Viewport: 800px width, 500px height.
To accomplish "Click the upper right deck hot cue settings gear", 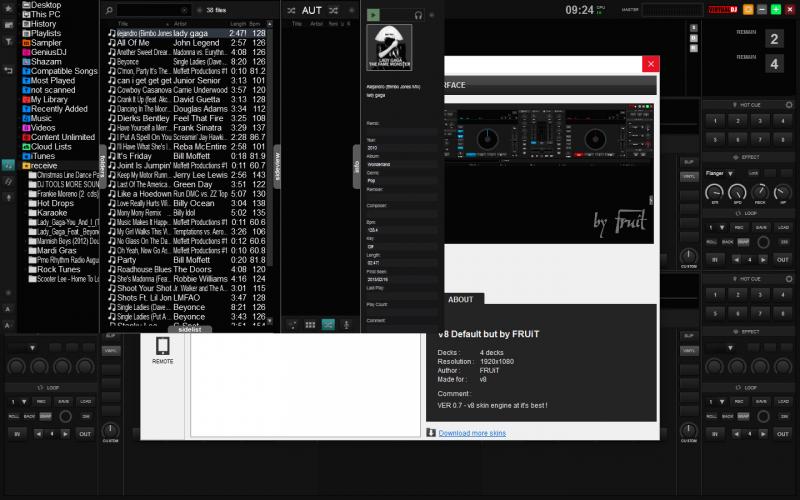I will pyautogui.click(x=789, y=105).
